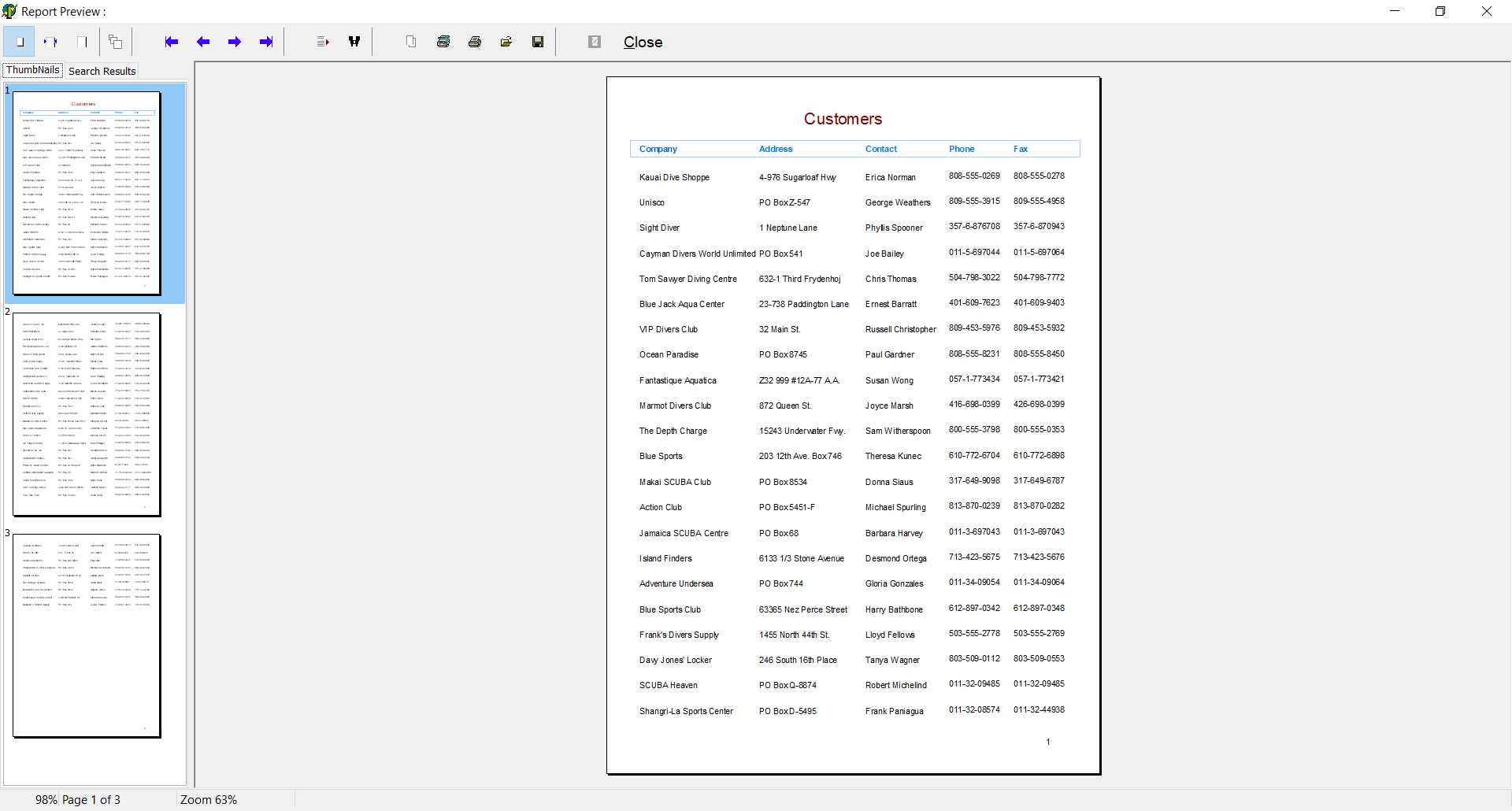1512x811 pixels.
Task: Click address 1 Neptune Lane
Action: tap(788, 228)
